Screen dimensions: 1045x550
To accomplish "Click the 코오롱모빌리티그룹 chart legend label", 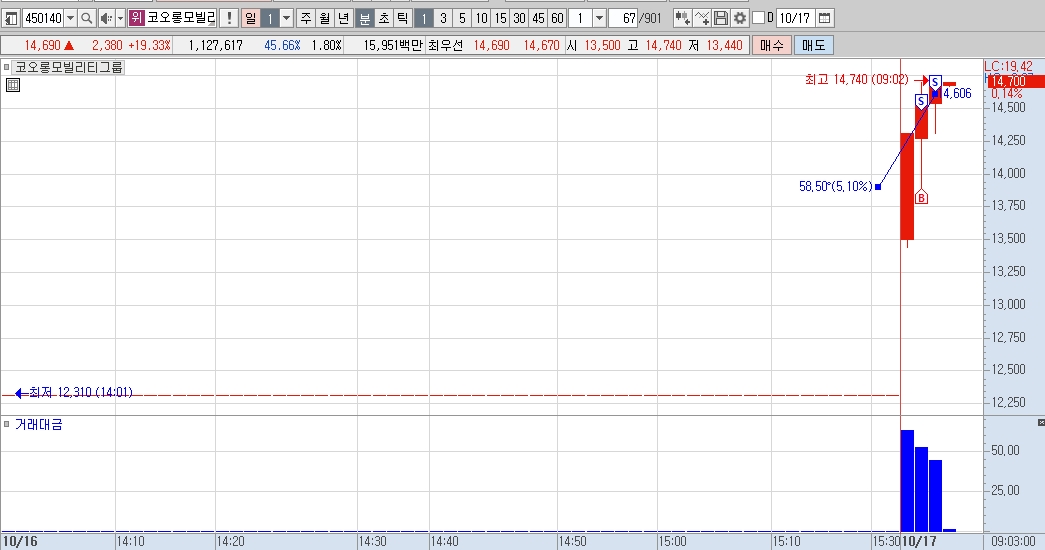I will point(69,67).
